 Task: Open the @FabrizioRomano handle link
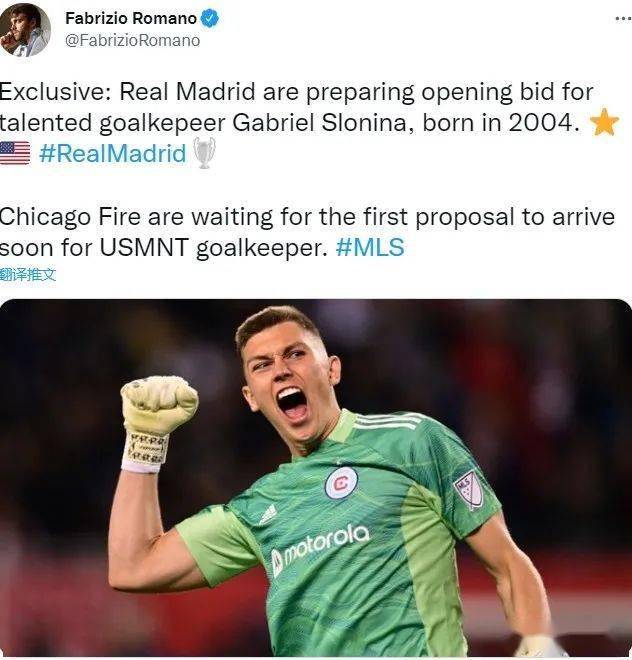pos(133,40)
